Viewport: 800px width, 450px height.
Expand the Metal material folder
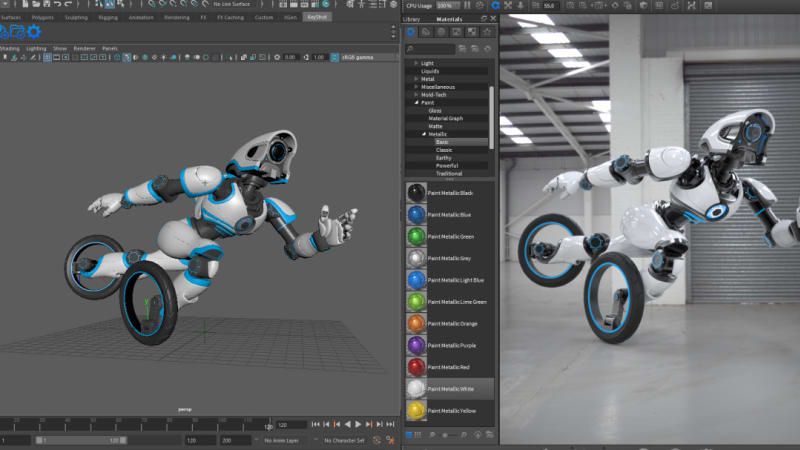pyautogui.click(x=416, y=79)
